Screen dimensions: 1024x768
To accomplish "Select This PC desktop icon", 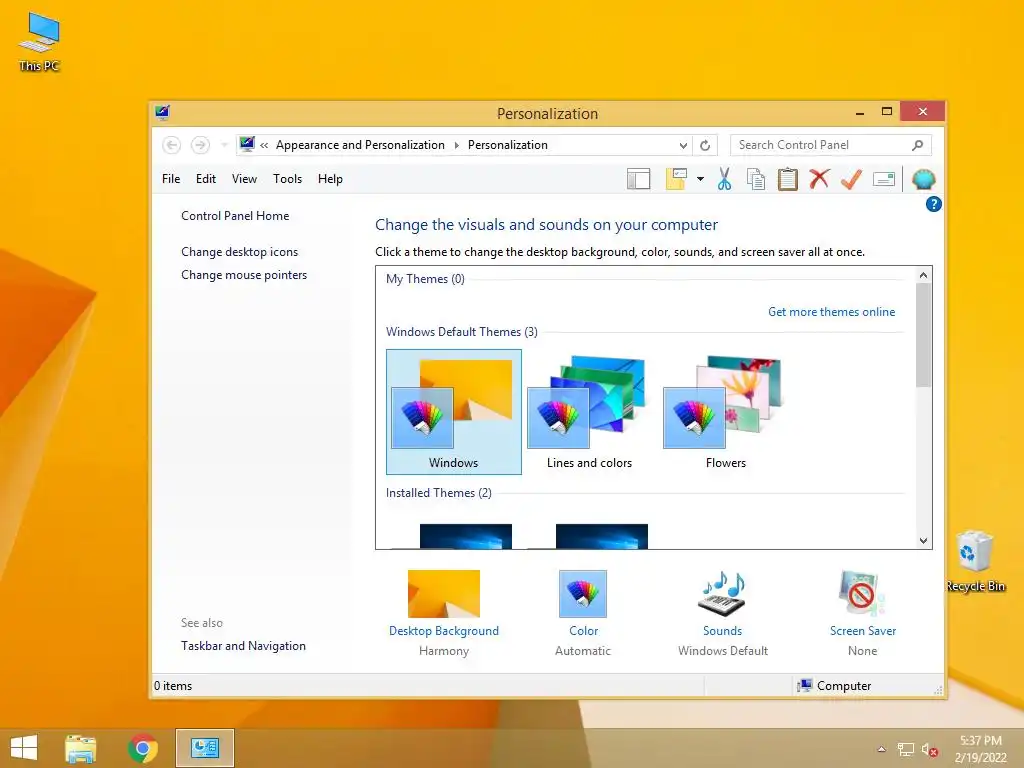I will point(39,42).
